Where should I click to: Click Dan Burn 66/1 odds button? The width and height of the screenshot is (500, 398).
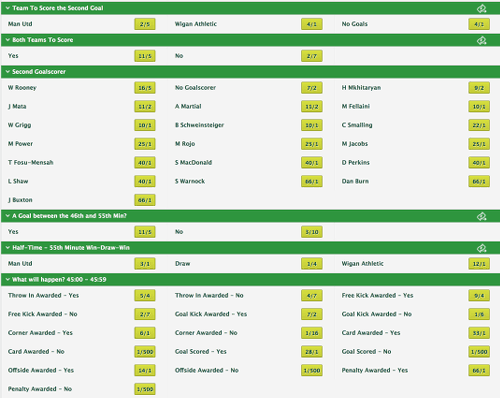[479, 181]
